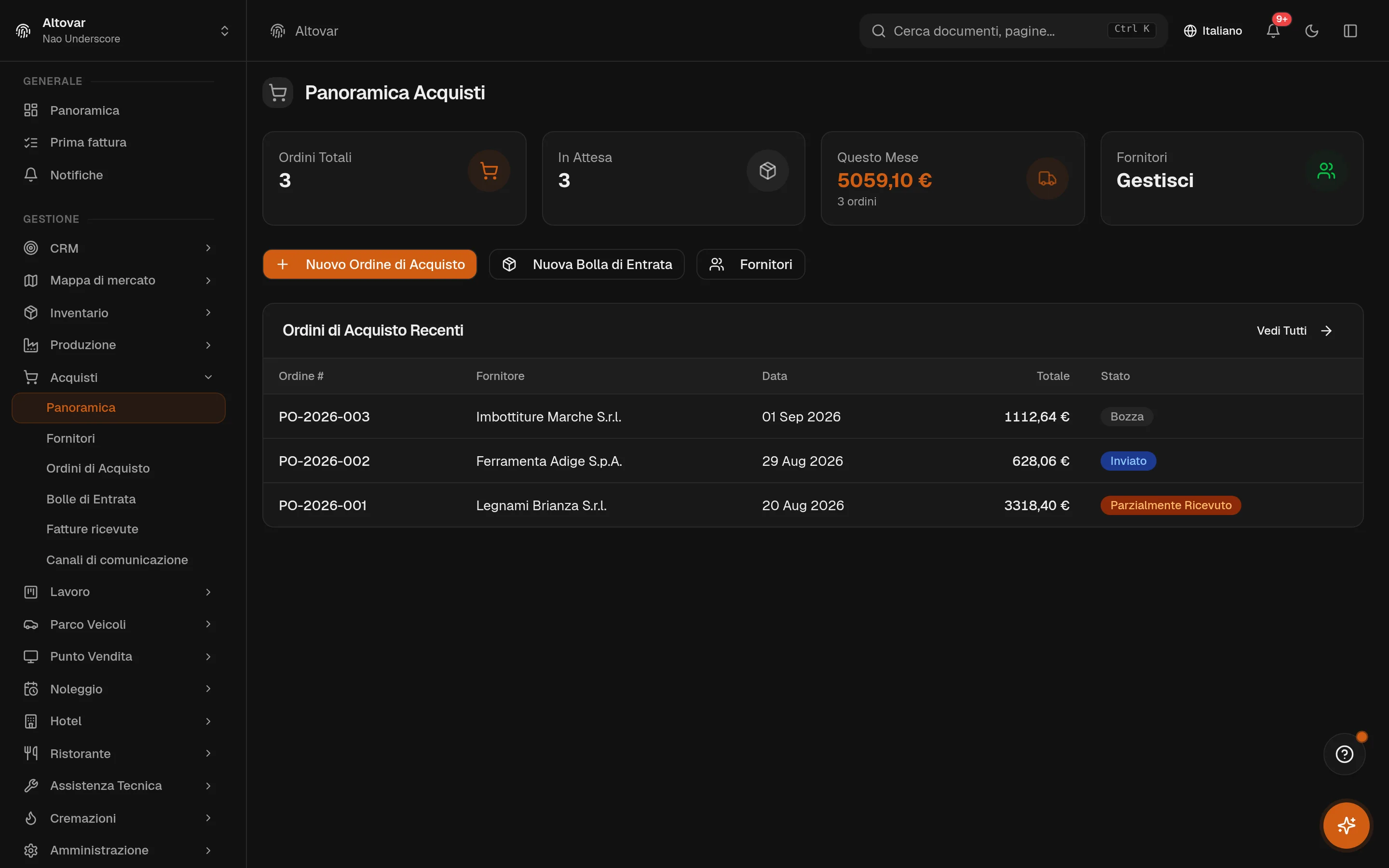Click Nuovo Ordine di Acquisto button
Viewport: 1389px width, 868px height.
click(369, 264)
